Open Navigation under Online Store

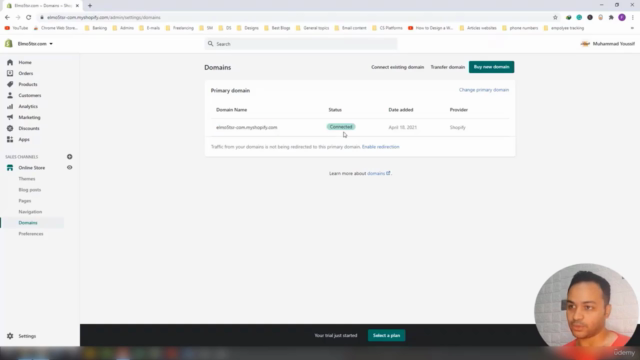tap(30, 212)
